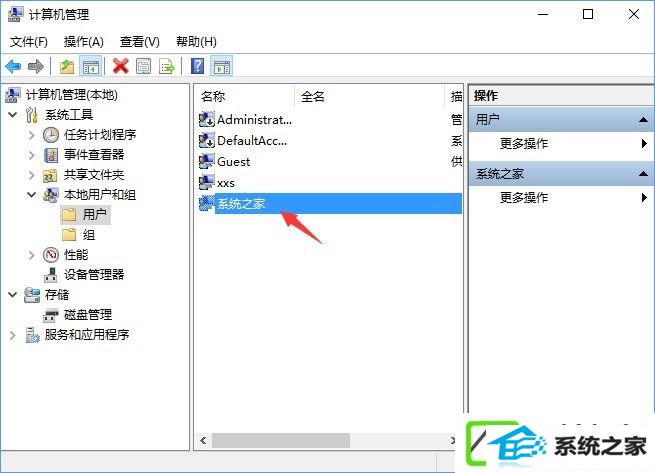The height and width of the screenshot is (473, 655).
Task: Open the 操作(A) menu
Action: (x=84, y=42)
